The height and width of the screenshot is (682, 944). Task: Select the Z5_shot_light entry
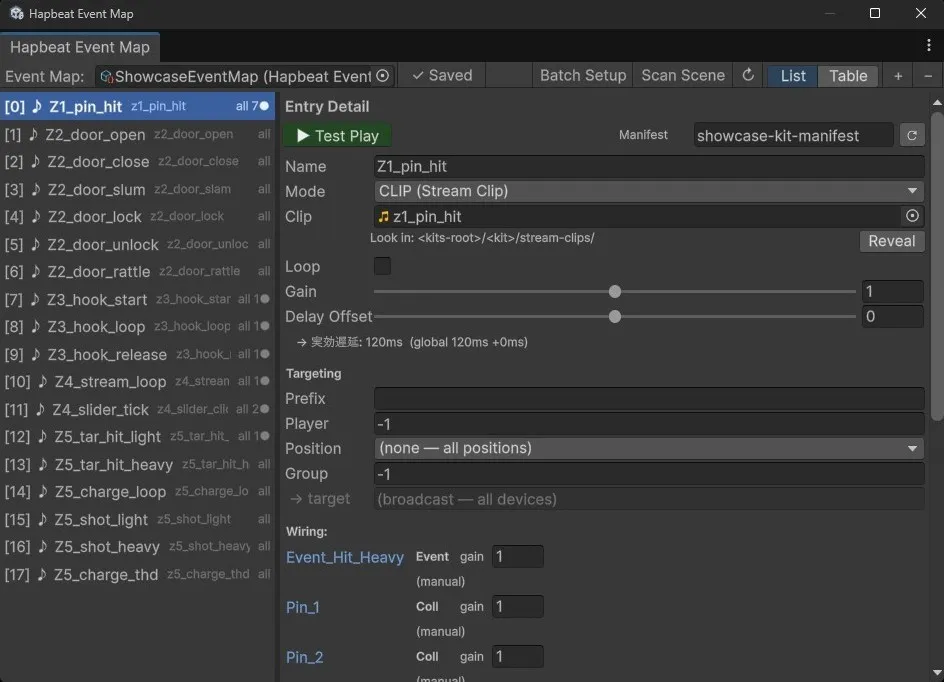click(x=137, y=519)
